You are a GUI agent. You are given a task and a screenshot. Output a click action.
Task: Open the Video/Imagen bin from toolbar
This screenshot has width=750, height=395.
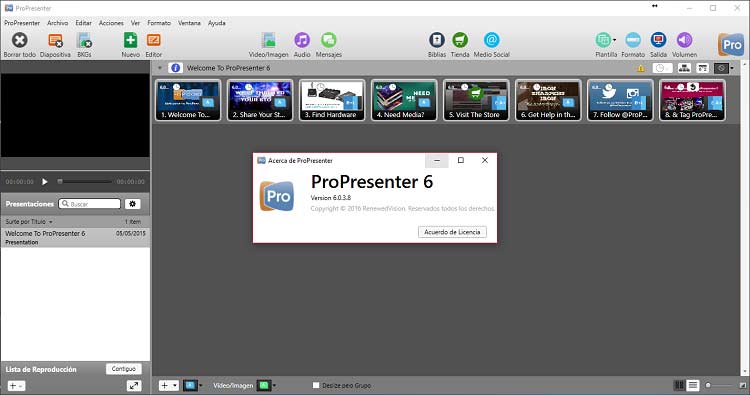[268, 40]
